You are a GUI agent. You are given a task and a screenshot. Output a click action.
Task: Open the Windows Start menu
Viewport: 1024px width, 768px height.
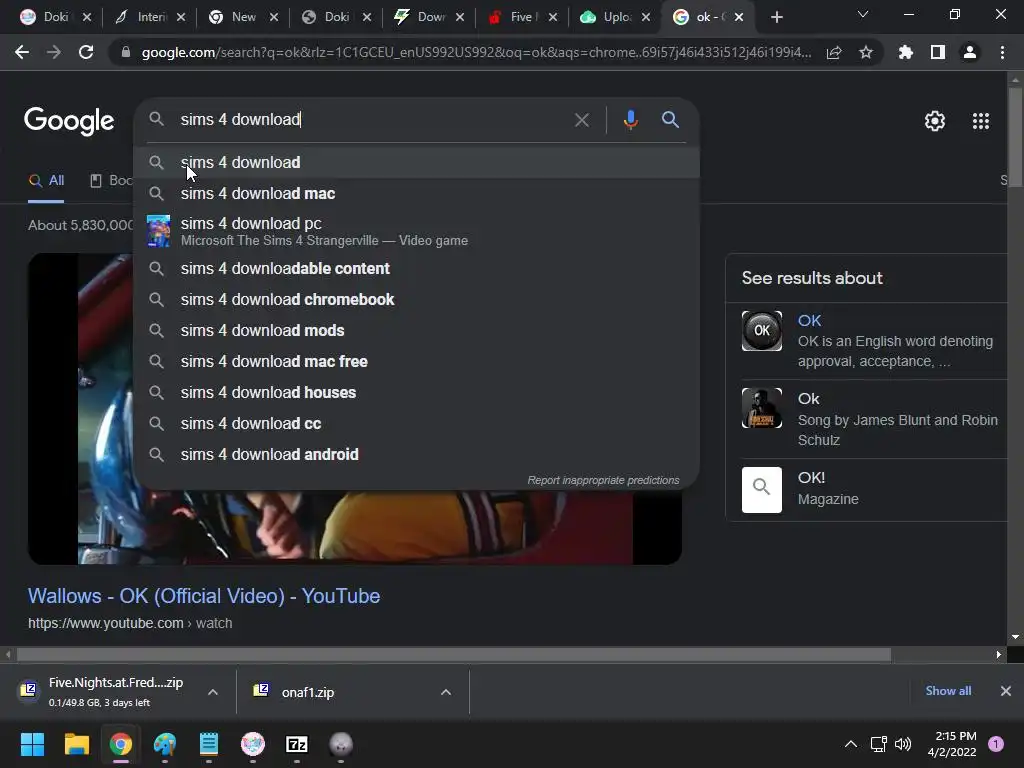(x=32, y=744)
